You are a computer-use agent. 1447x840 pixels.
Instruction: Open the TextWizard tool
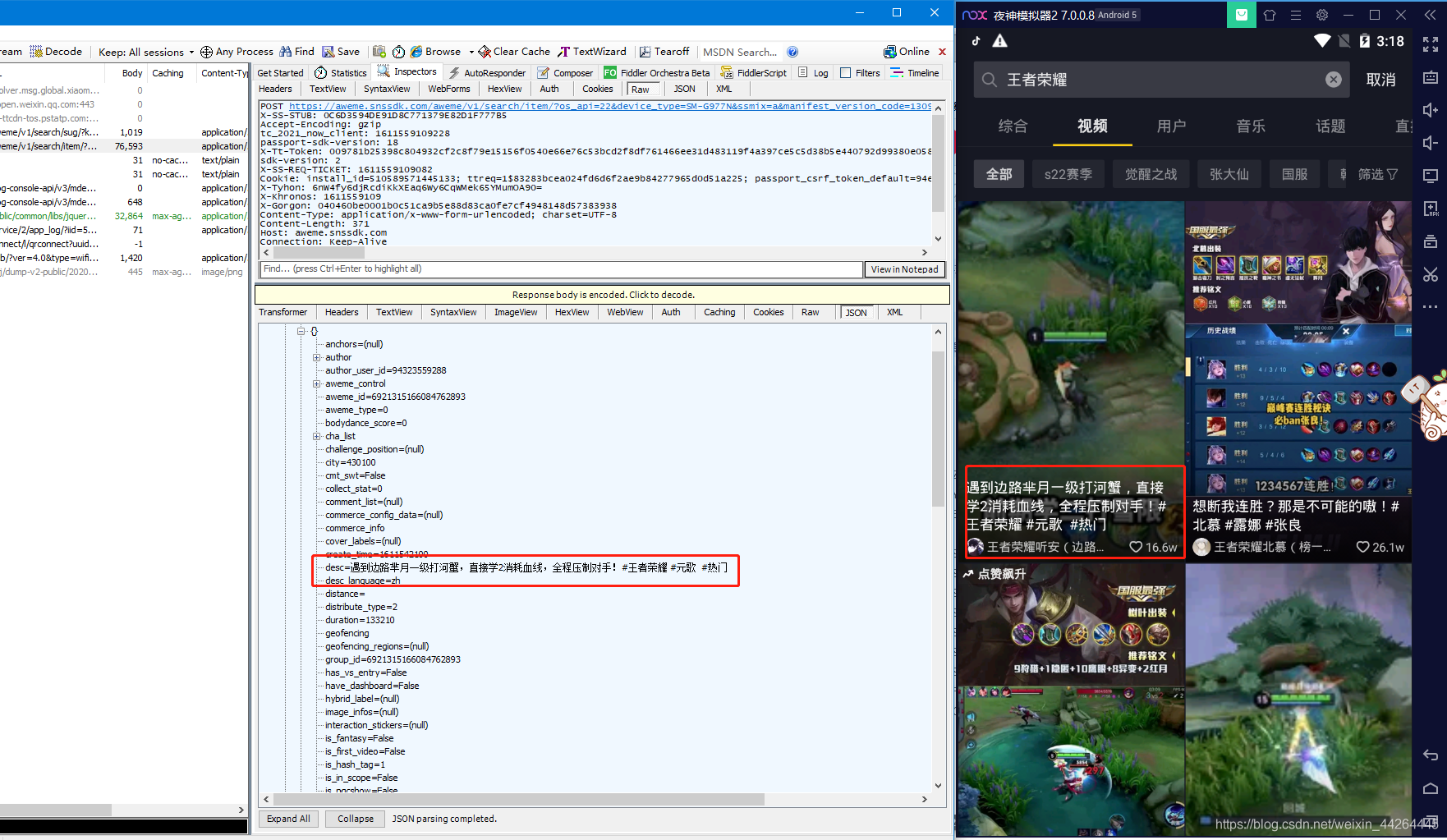592,52
